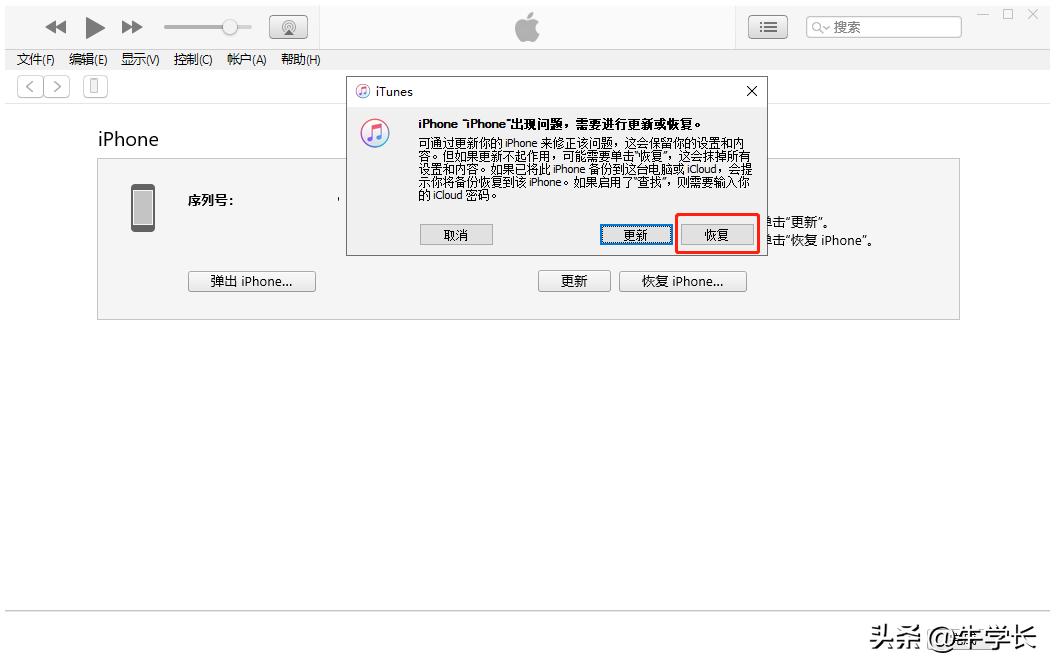Viewport: 1056px width, 670px height.
Task: Click the fast-forward/next track icon
Action: click(131, 27)
